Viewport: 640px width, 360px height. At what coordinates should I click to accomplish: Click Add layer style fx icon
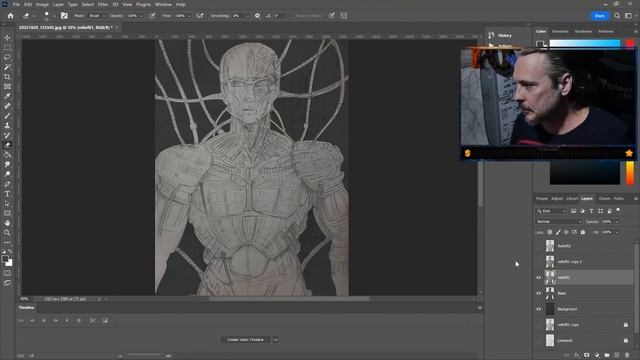click(x=577, y=356)
